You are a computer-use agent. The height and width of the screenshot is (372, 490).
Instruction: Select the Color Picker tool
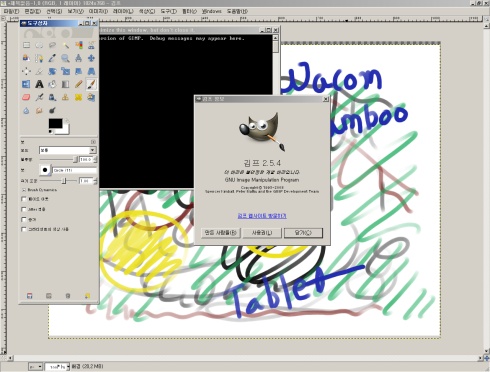[x=52, y=58]
